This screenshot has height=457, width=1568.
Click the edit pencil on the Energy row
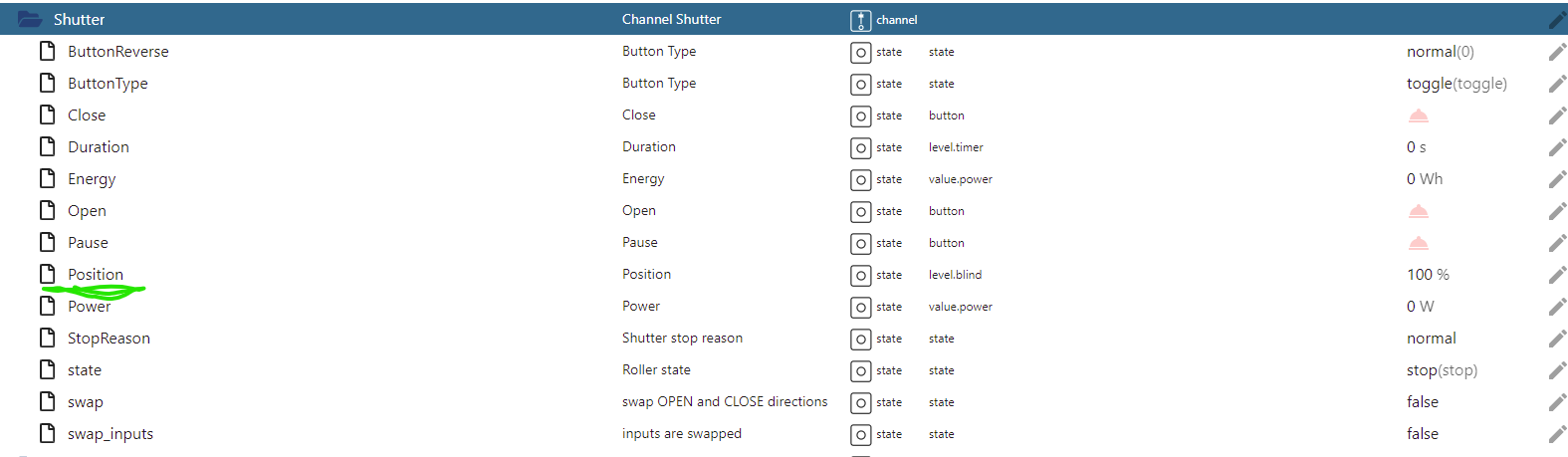1557,179
